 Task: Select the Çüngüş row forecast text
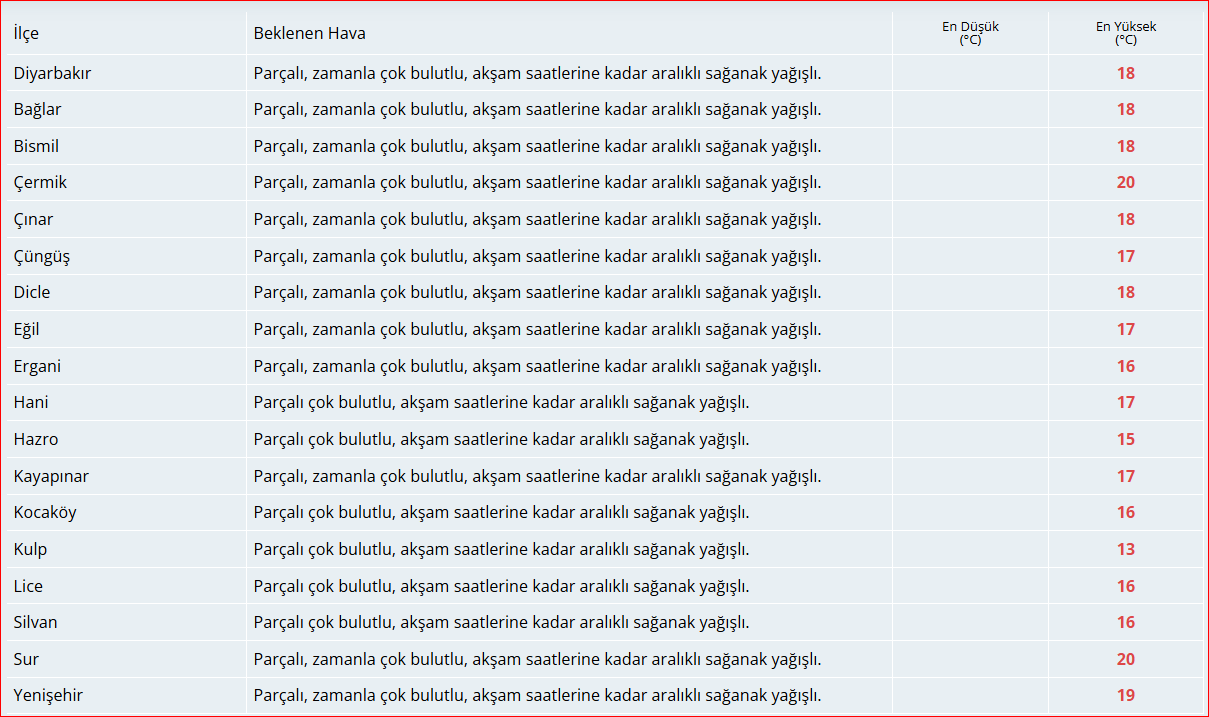pos(538,256)
